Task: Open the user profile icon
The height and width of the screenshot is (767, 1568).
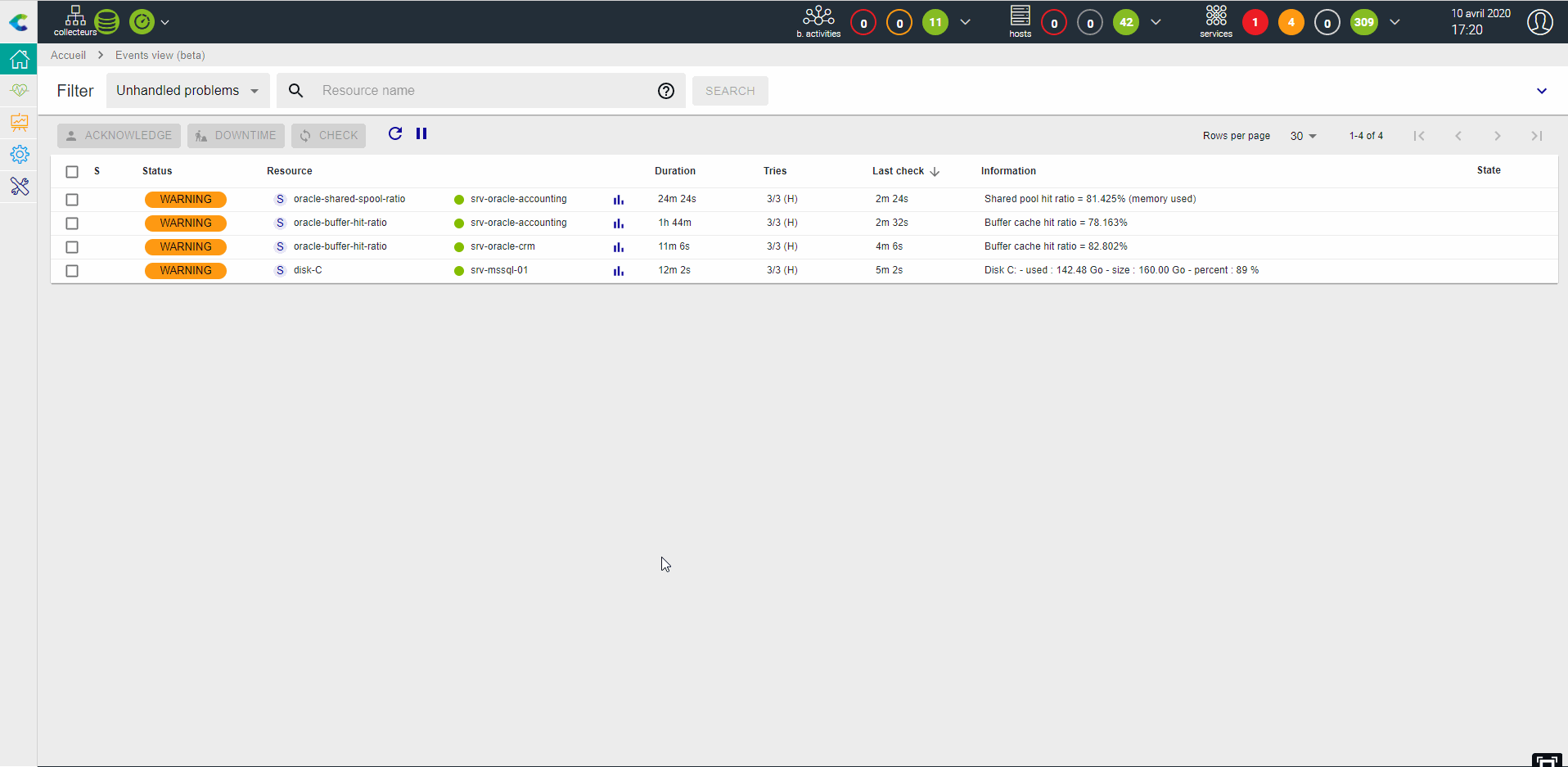Action: [x=1540, y=22]
